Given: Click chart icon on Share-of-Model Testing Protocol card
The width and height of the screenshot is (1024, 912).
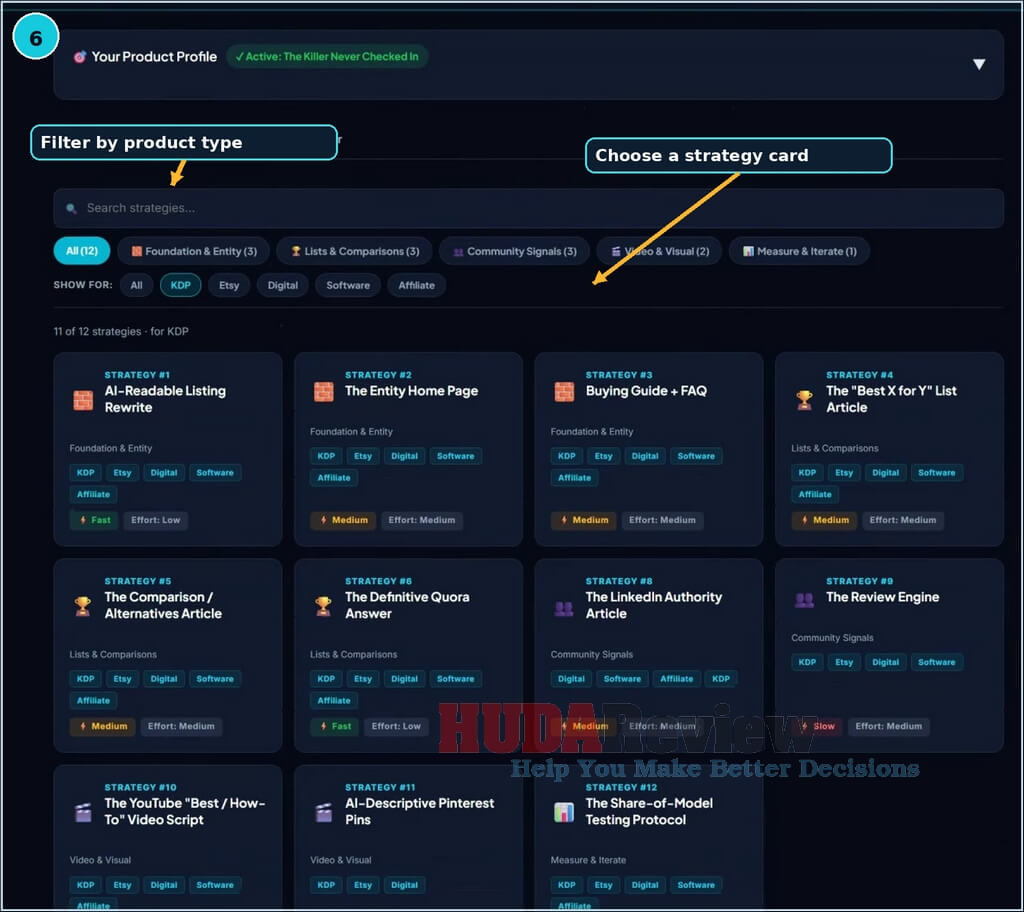Looking at the screenshot, I should (564, 812).
